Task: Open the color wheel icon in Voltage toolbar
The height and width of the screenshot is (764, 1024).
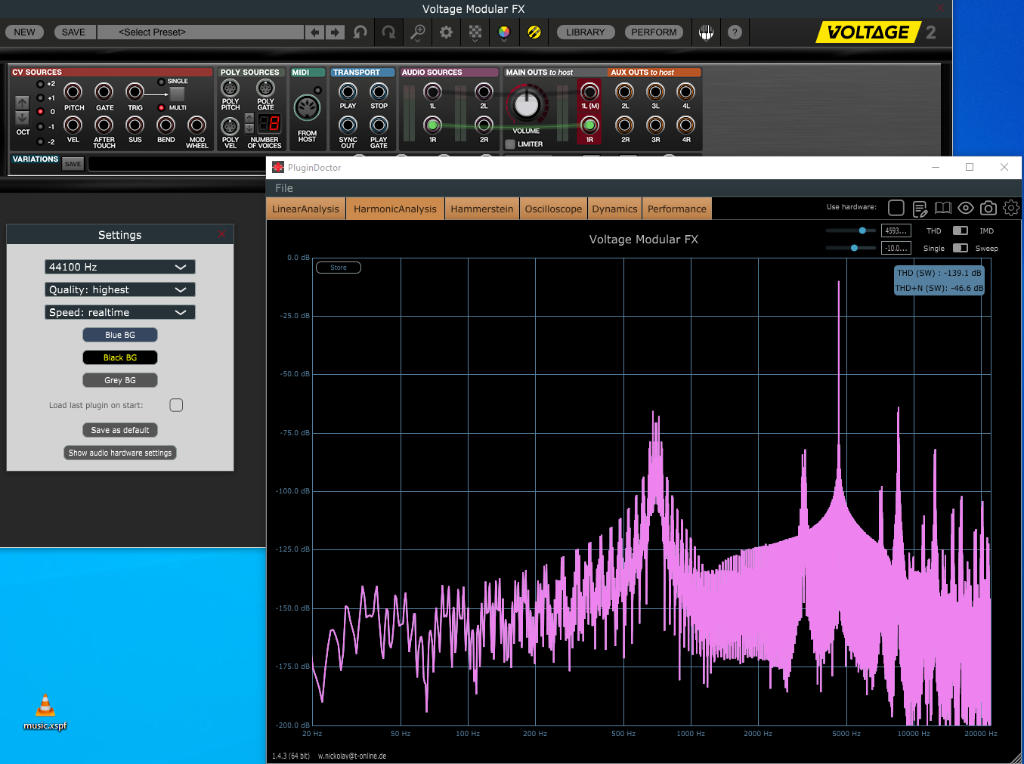Action: click(504, 32)
